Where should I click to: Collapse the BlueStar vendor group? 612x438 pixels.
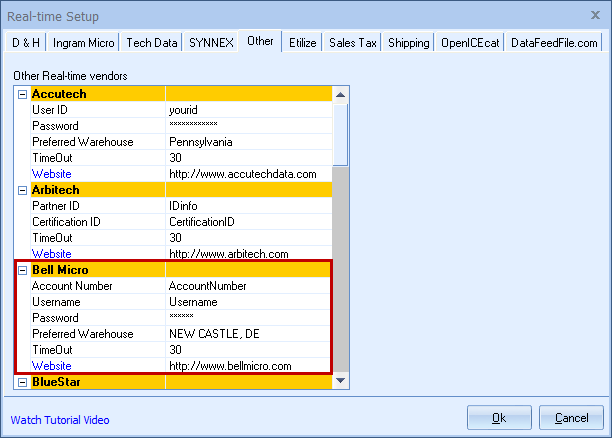[23, 382]
